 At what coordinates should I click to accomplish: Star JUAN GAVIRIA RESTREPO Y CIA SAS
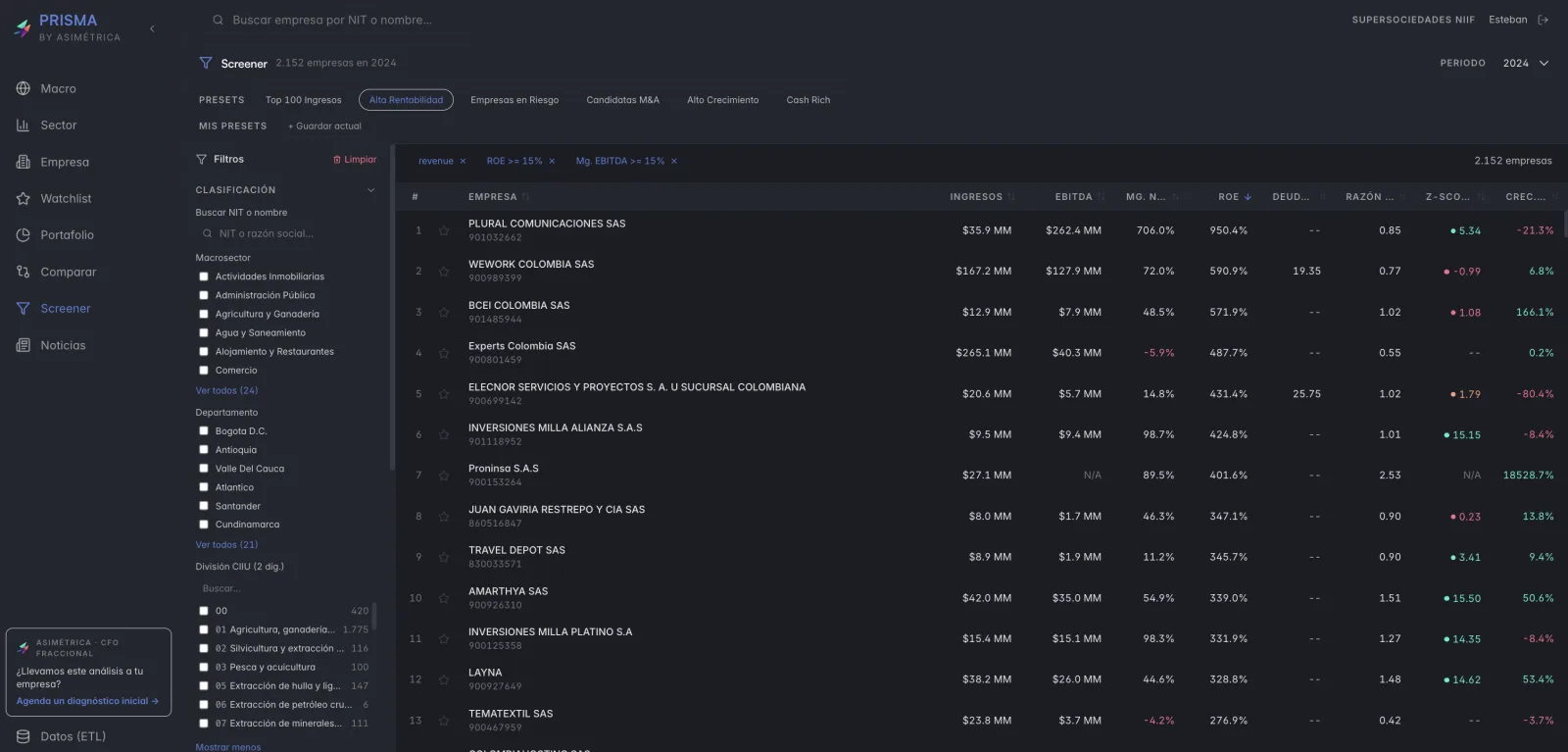coord(444,517)
